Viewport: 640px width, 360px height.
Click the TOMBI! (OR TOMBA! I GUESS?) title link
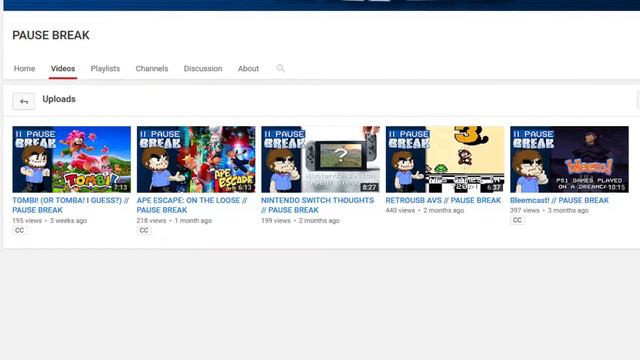[x=71, y=205]
